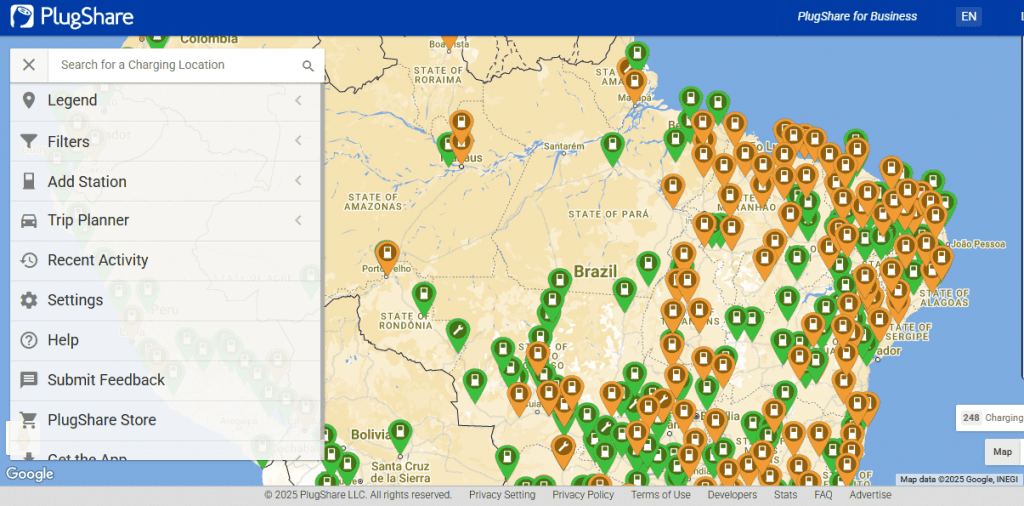Screen dimensions: 1024x506
Task: Expand the Filters section chevron
Action: click(298, 141)
